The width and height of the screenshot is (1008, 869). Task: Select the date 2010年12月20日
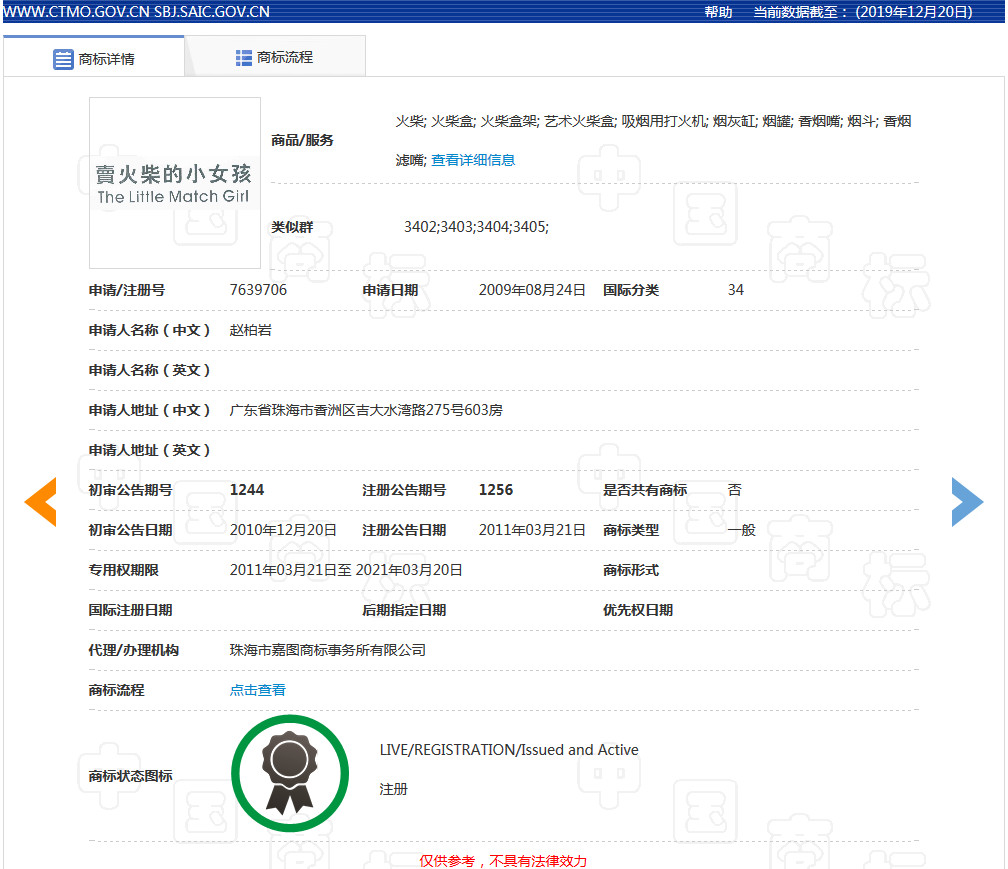pyautogui.click(x=283, y=530)
